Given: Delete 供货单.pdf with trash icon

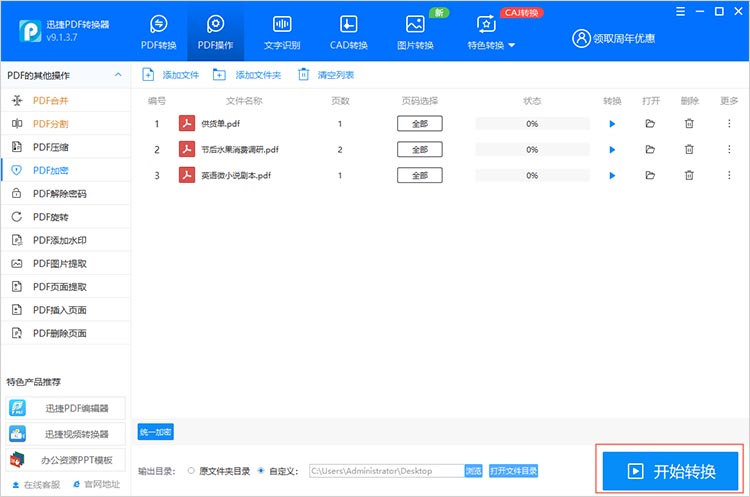Looking at the screenshot, I should (x=689, y=123).
